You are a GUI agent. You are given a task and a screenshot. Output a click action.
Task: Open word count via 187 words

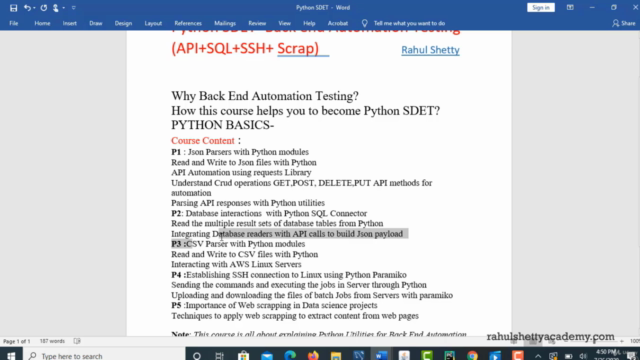[52, 341]
